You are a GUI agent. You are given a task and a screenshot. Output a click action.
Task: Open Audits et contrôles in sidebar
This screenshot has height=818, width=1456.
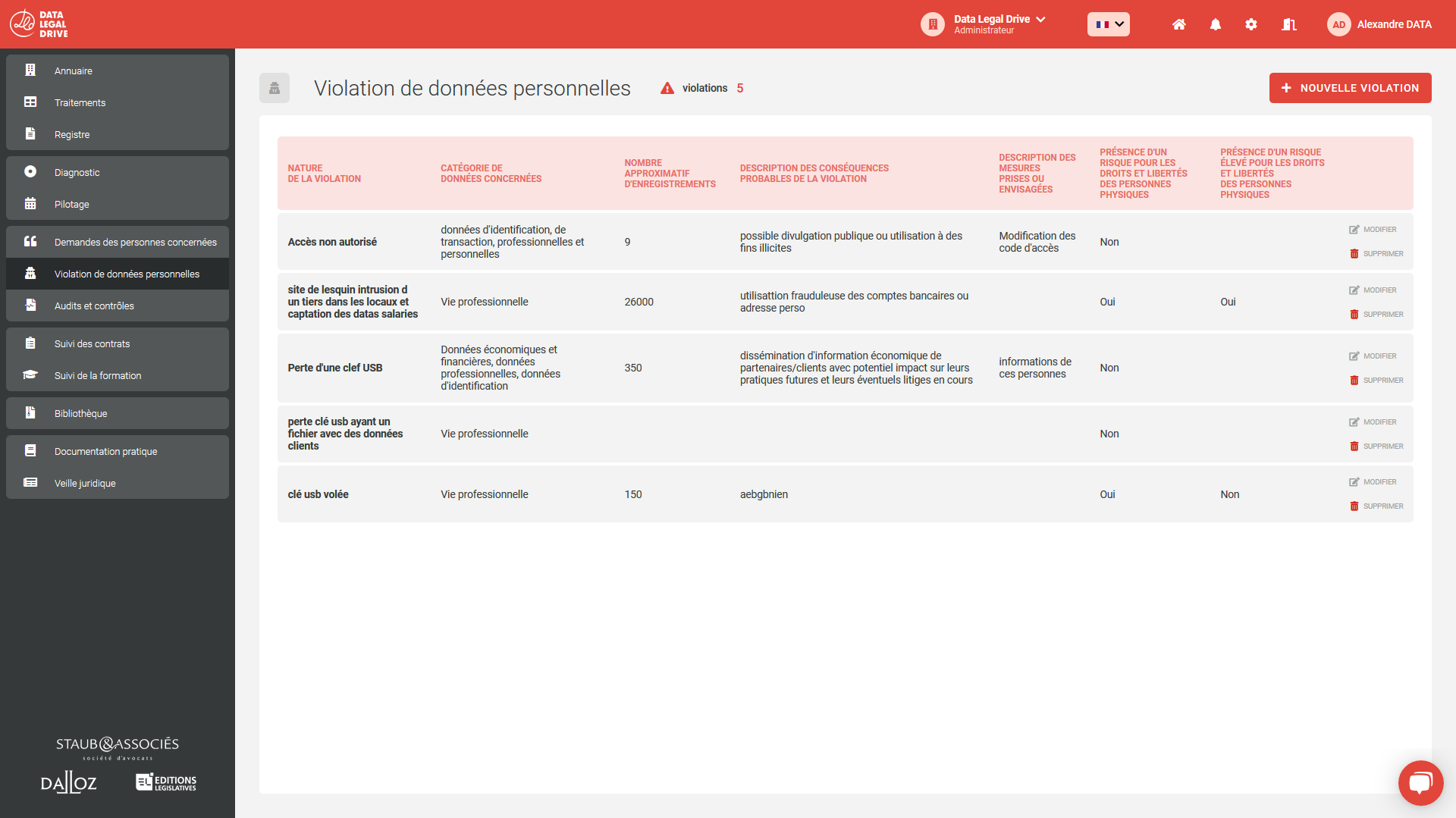point(118,306)
